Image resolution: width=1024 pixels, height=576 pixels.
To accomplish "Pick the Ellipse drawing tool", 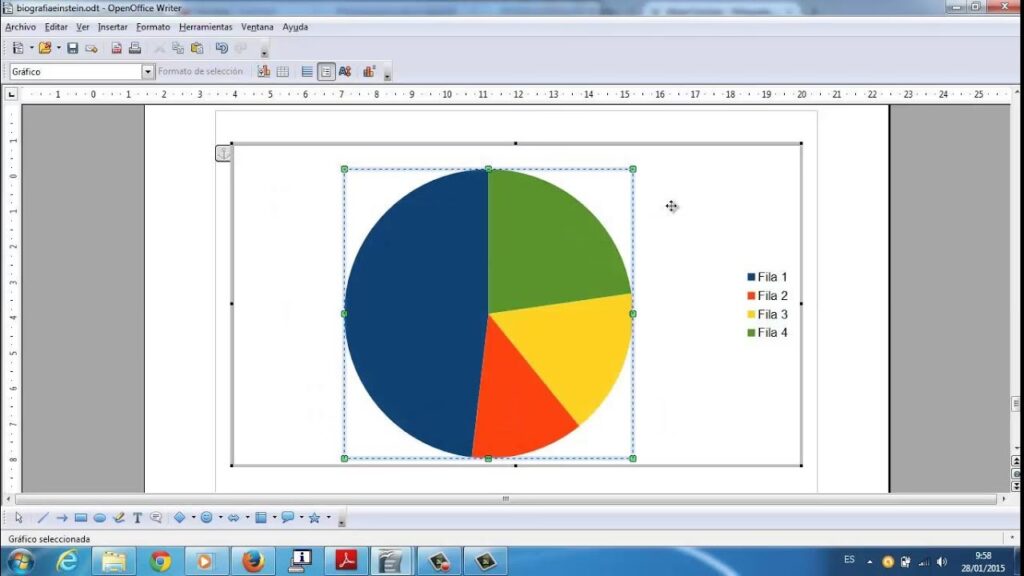I will [100, 518].
